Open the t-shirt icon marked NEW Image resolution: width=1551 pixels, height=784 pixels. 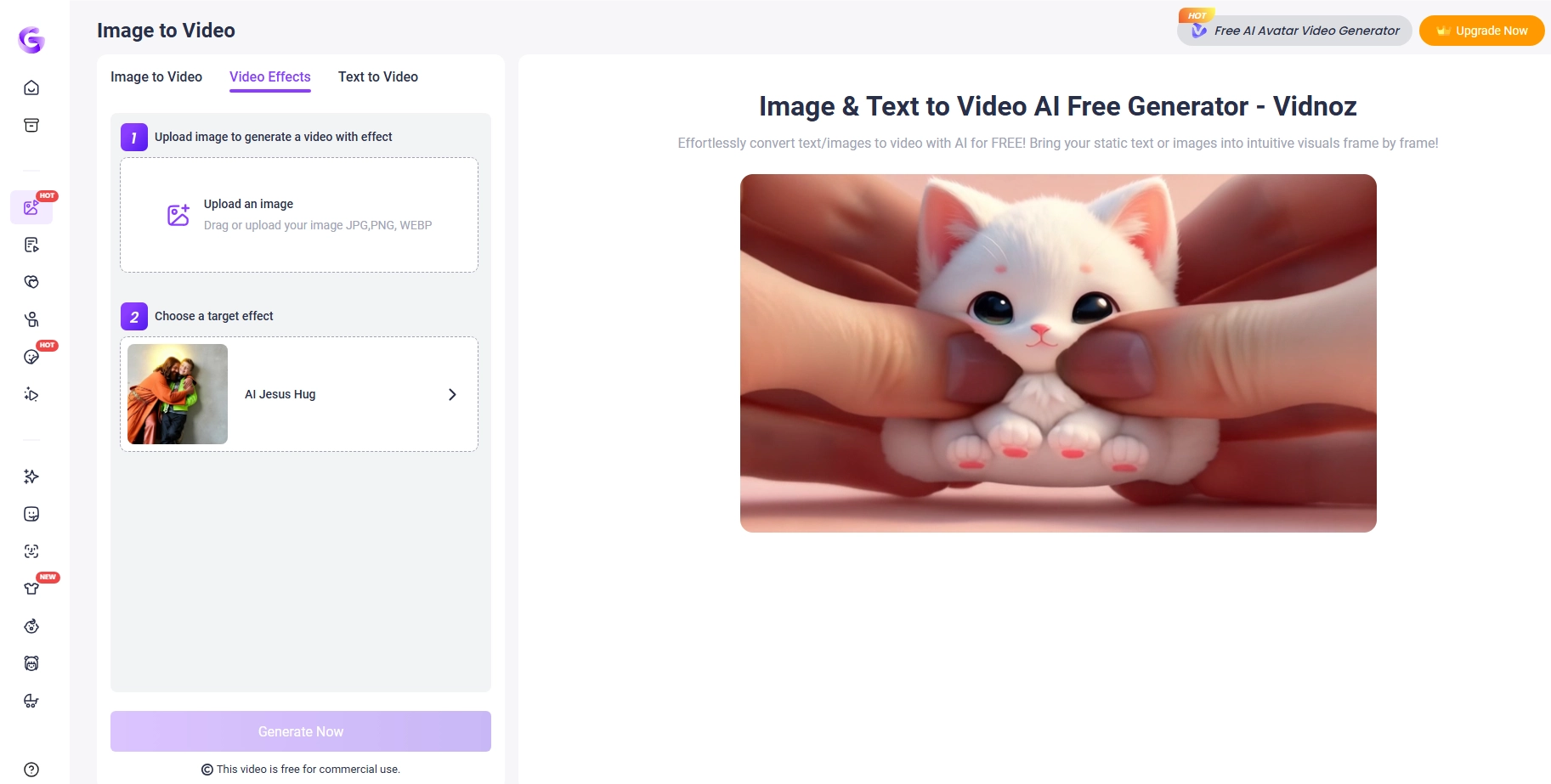click(31, 587)
